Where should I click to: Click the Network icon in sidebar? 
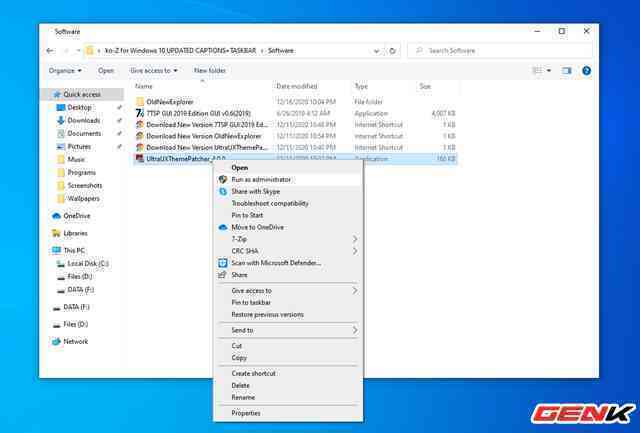tap(56, 342)
